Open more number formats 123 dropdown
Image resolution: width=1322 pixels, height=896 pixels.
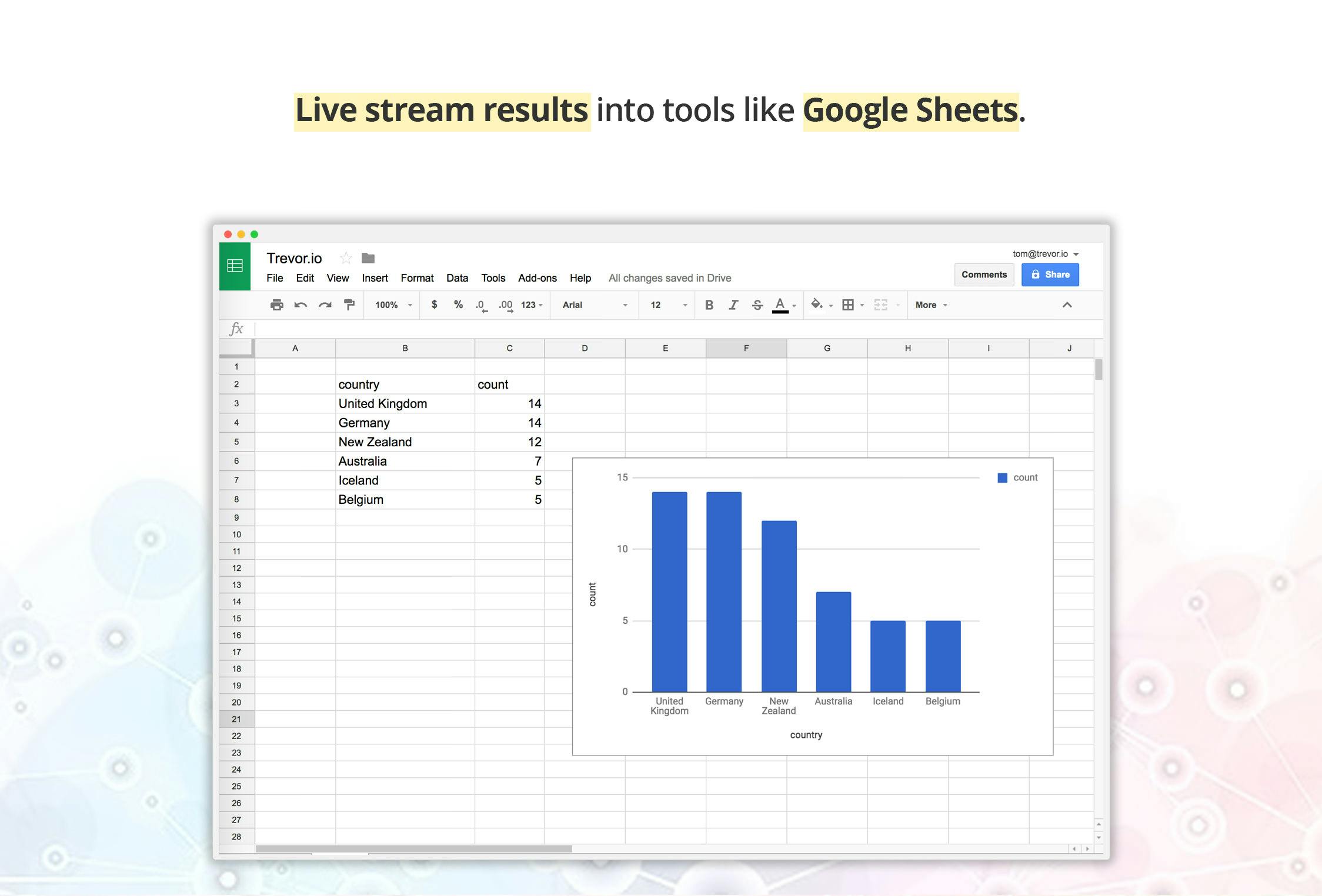coord(532,305)
